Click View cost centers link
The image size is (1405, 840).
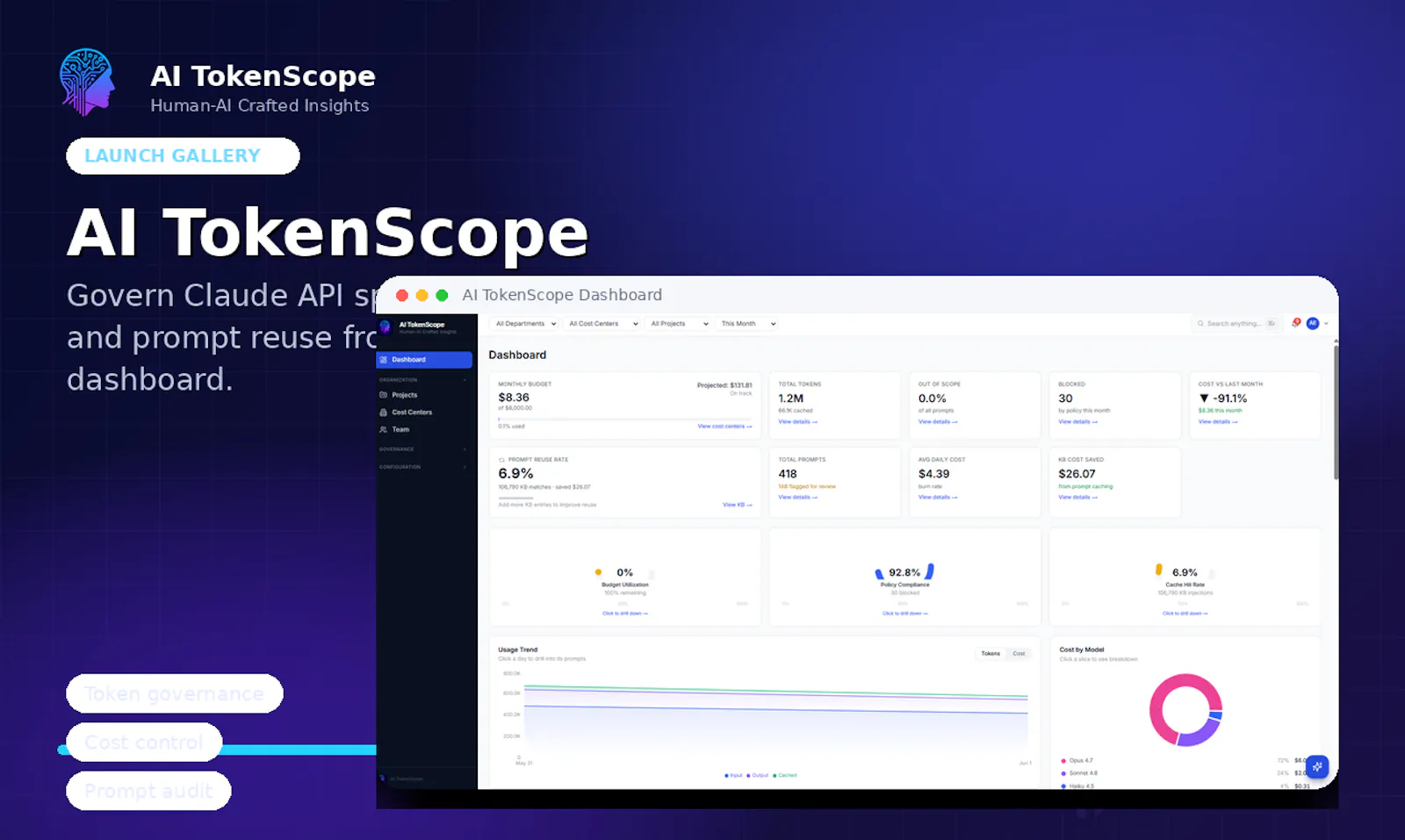point(724,427)
